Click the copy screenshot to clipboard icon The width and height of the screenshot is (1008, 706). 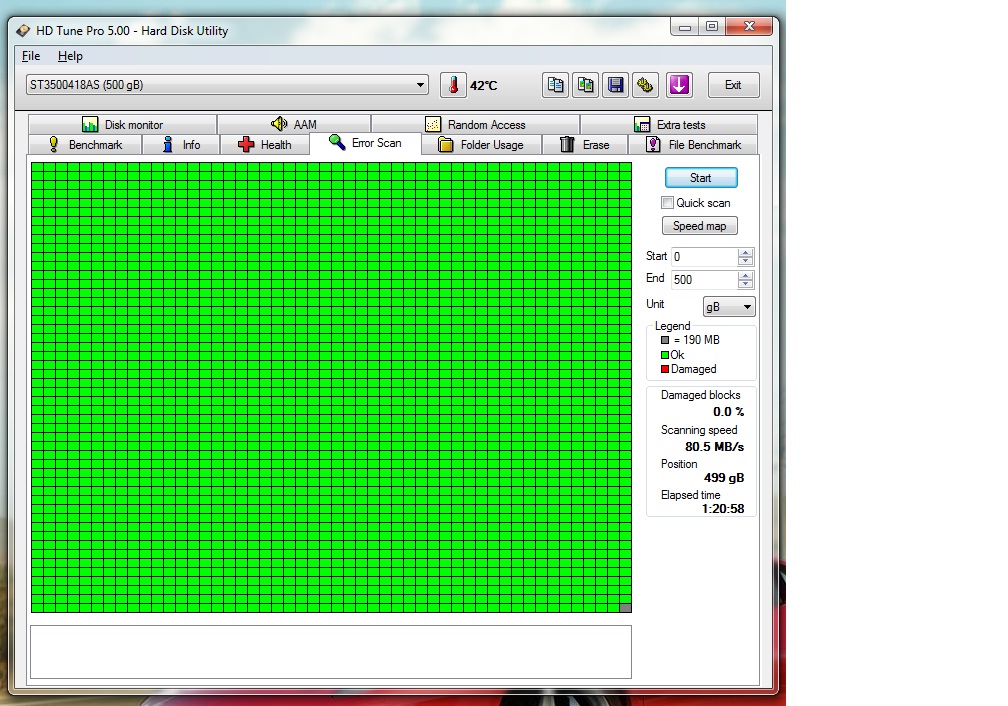click(586, 85)
